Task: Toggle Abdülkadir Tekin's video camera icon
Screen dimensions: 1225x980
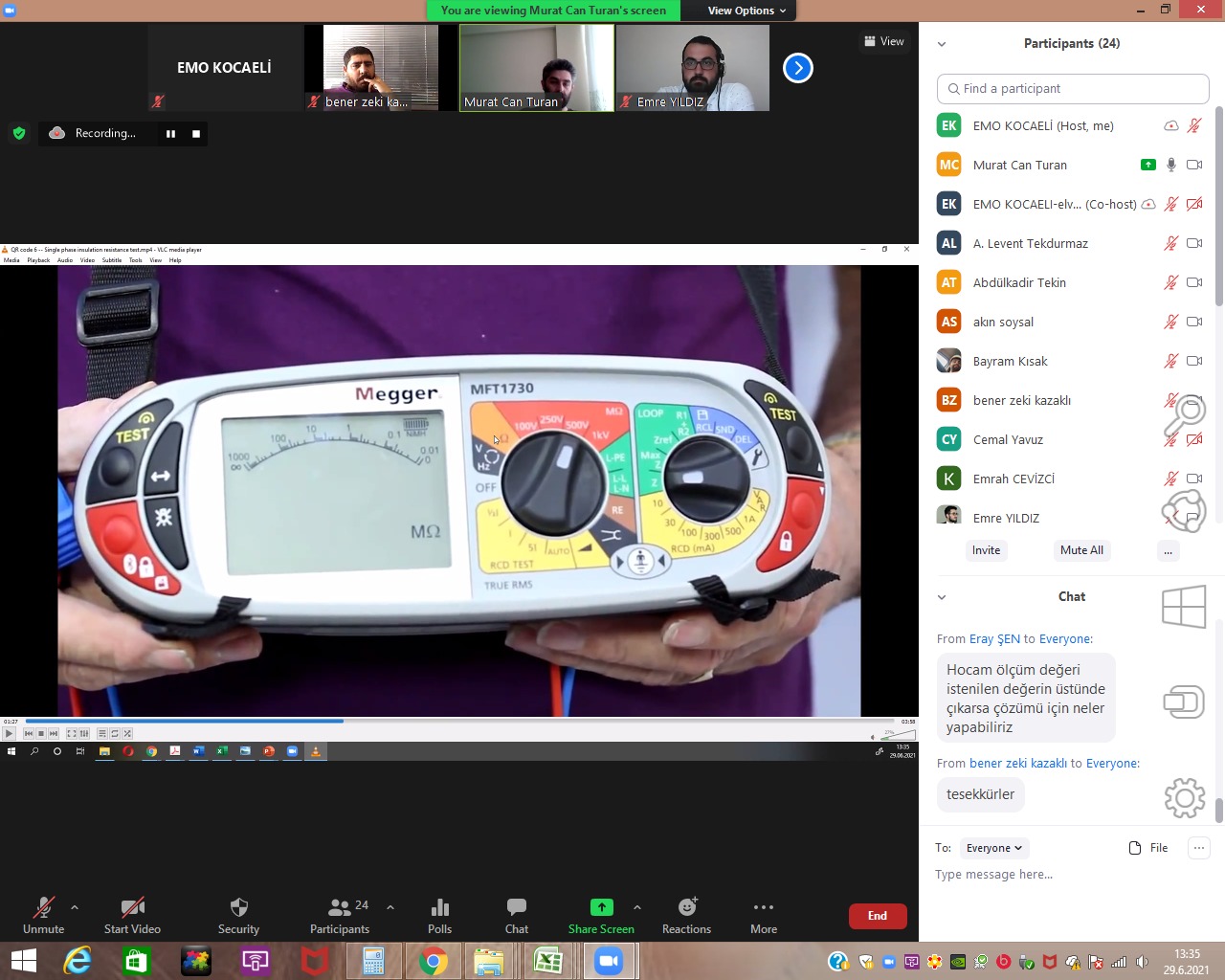Action: click(1194, 282)
